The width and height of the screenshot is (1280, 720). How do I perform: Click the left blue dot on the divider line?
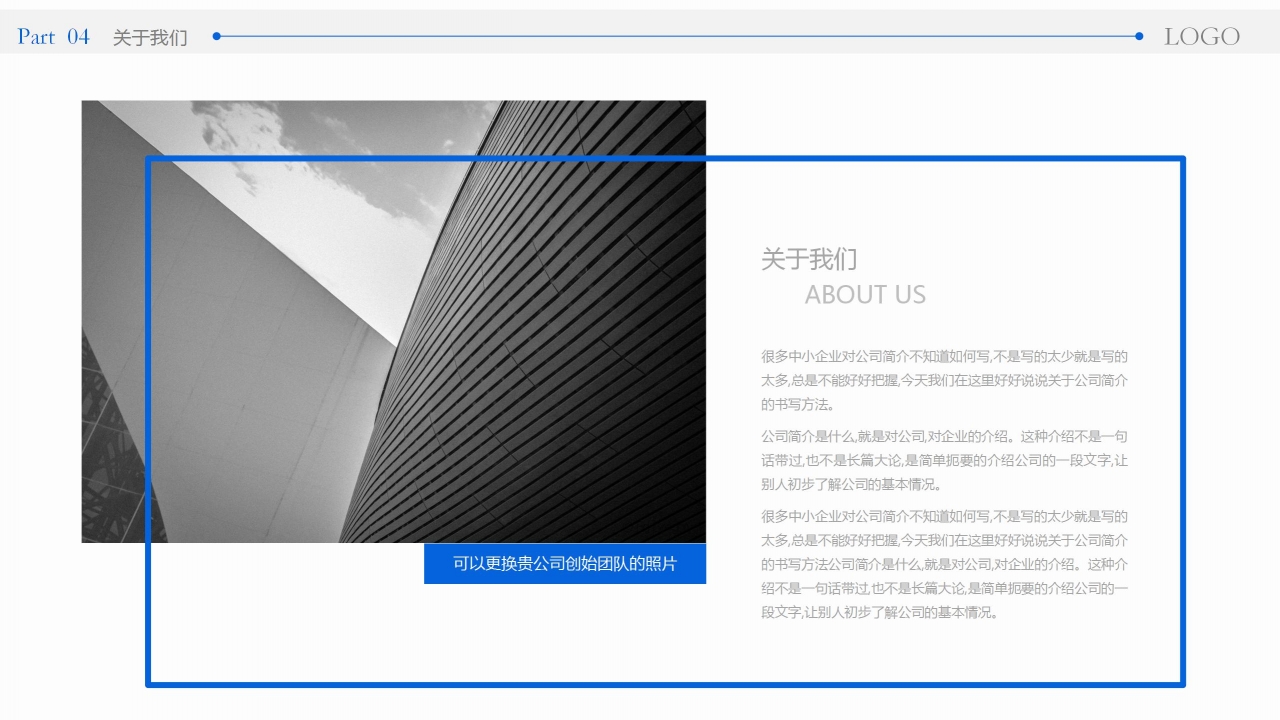tap(215, 35)
